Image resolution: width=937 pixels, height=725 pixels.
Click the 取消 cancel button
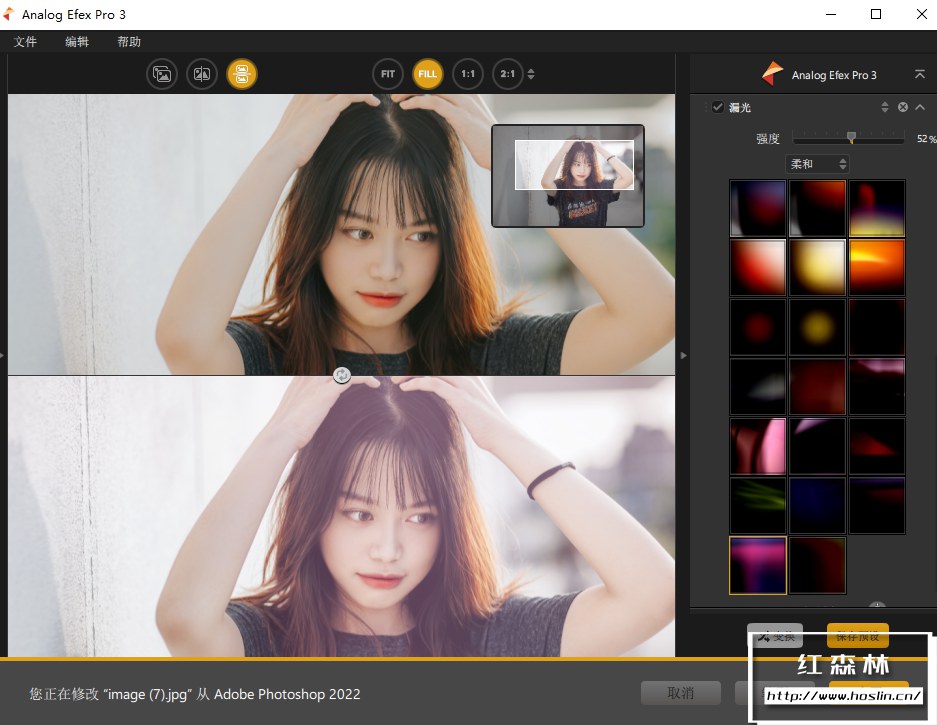tap(681, 693)
